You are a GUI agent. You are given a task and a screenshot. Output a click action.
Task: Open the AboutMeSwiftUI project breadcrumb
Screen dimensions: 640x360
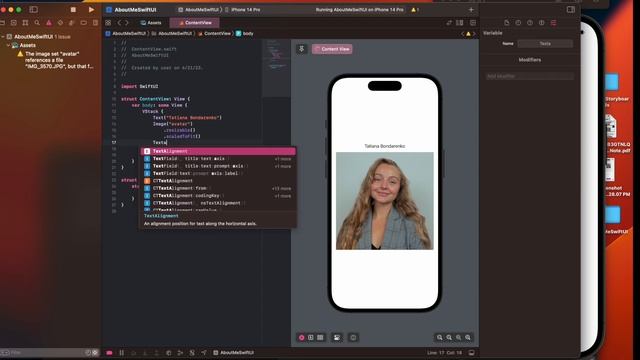tap(126, 33)
